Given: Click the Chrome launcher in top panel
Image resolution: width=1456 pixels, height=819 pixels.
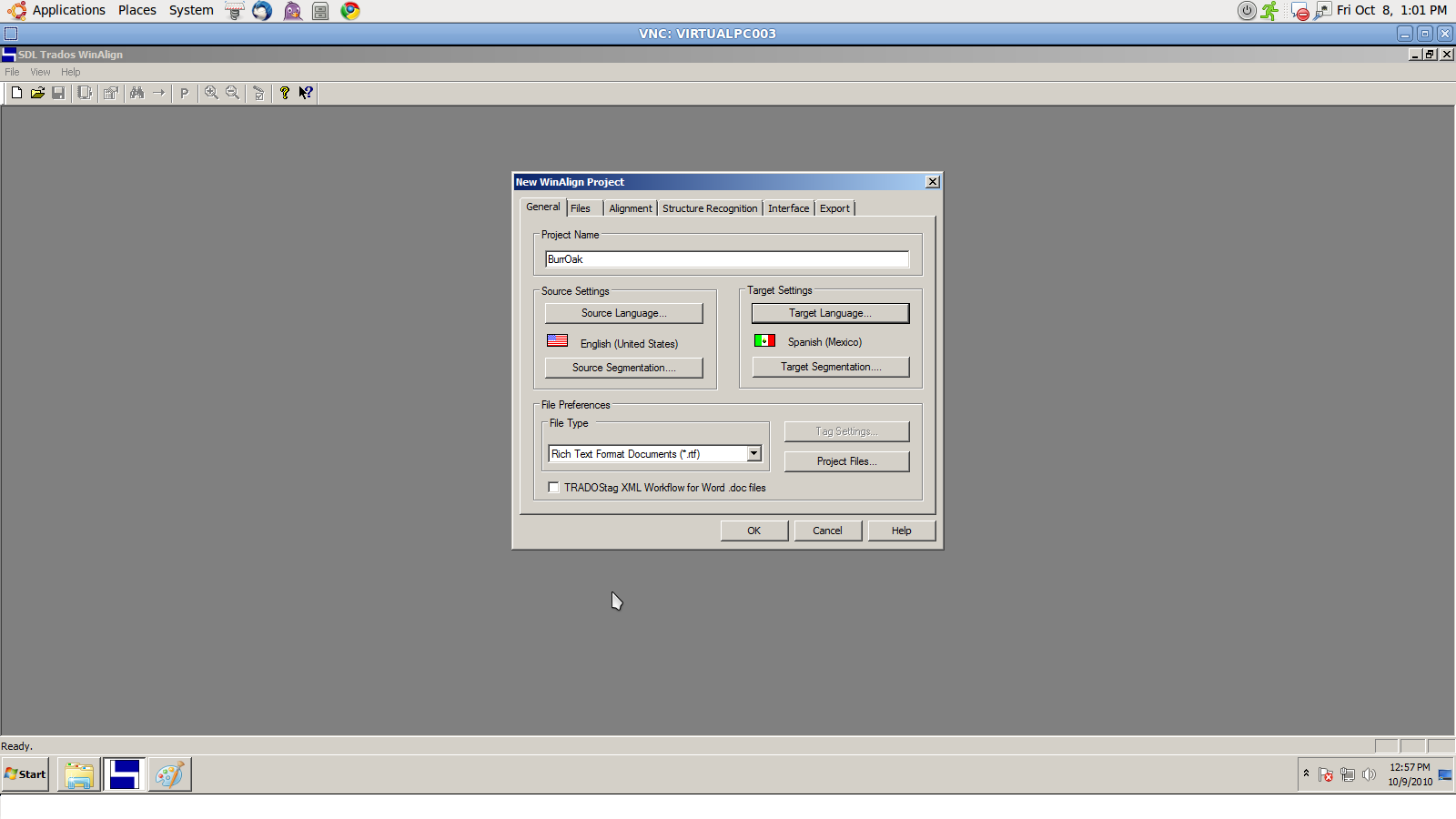Looking at the screenshot, I should (350, 11).
